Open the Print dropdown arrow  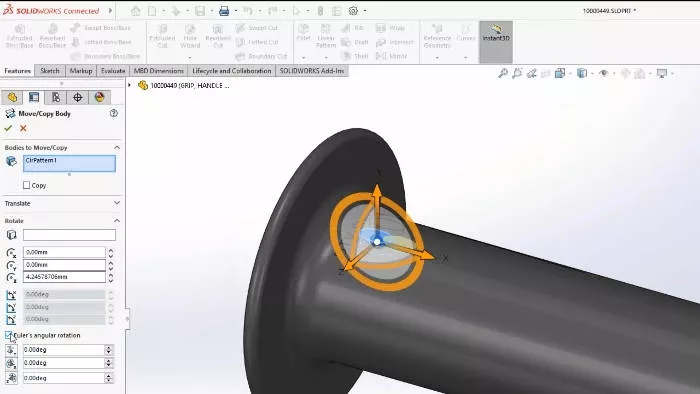point(236,11)
